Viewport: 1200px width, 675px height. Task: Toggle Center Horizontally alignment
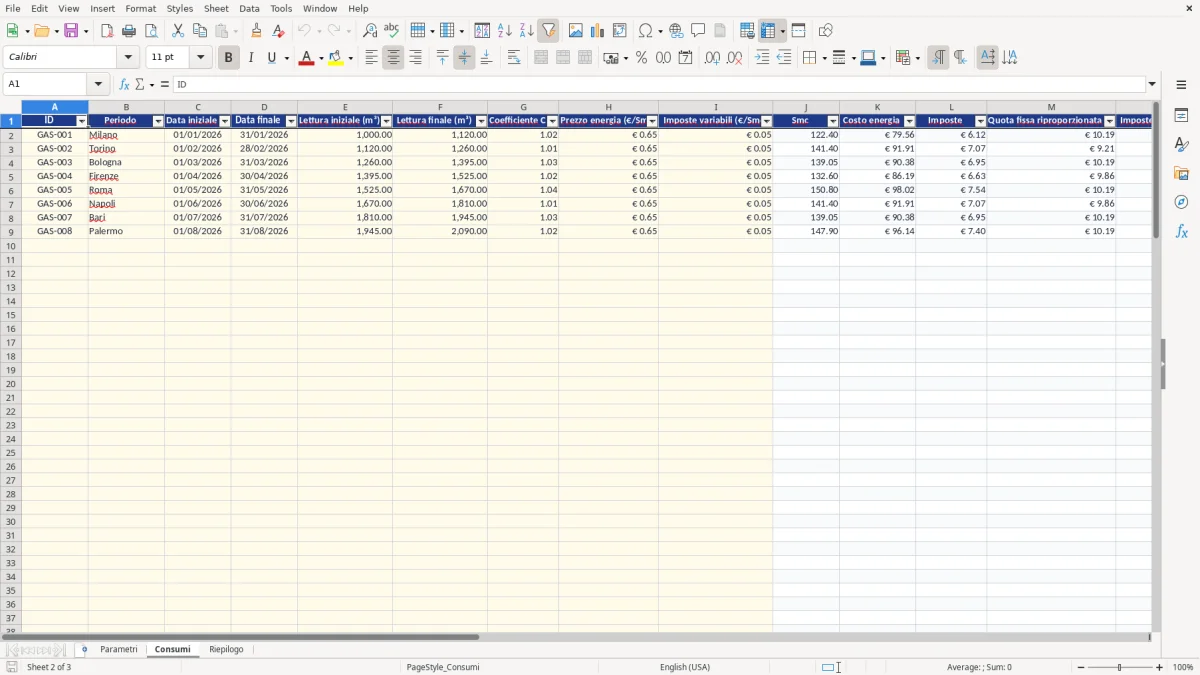click(x=393, y=58)
